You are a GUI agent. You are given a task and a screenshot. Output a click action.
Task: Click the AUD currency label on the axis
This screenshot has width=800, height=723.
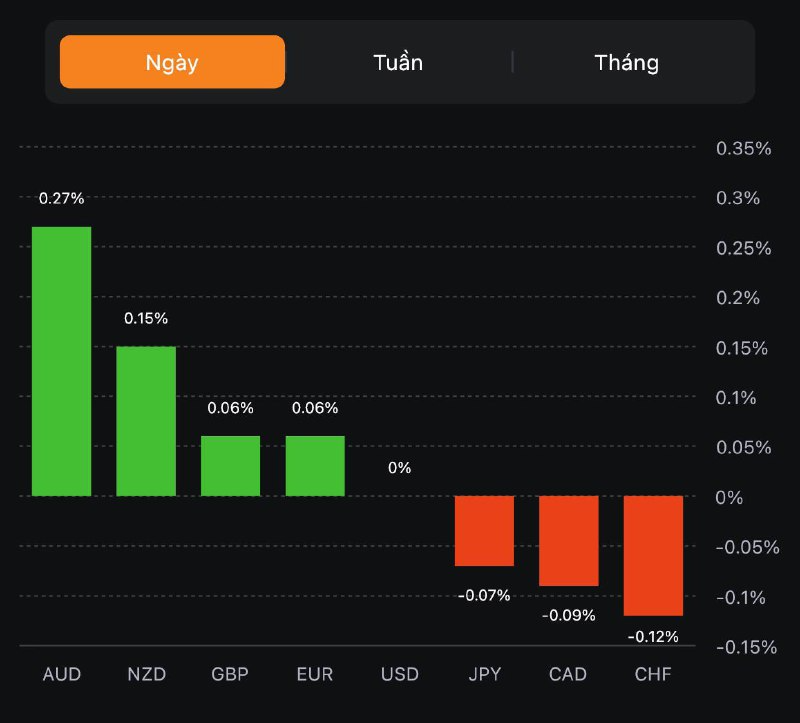click(61, 674)
